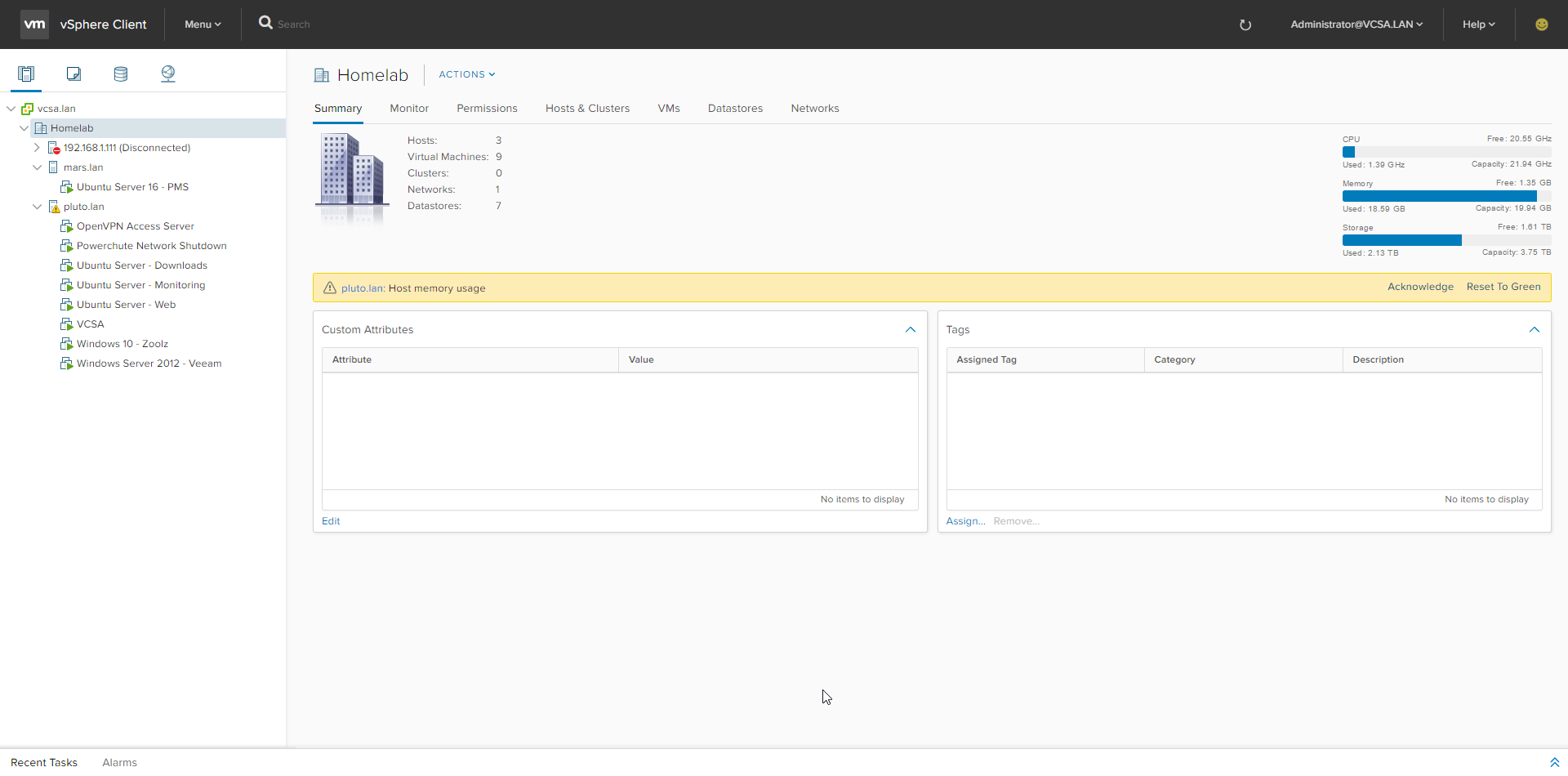The height and width of the screenshot is (776, 1568).
Task: Click vSphere Client title
Action: click(x=103, y=25)
